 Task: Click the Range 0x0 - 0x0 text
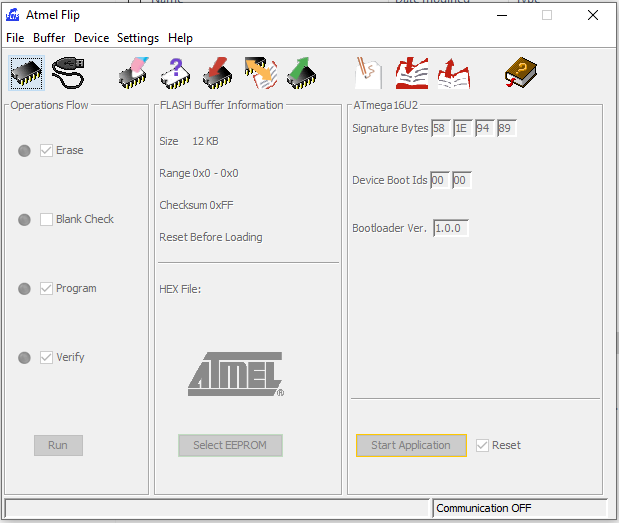tap(199, 173)
